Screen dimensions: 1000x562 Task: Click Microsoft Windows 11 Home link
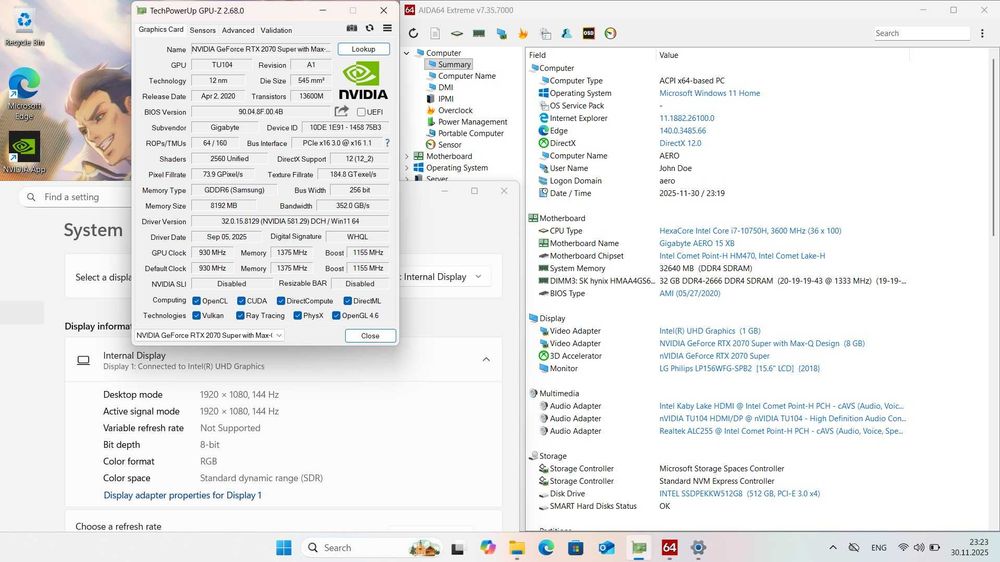pos(709,93)
